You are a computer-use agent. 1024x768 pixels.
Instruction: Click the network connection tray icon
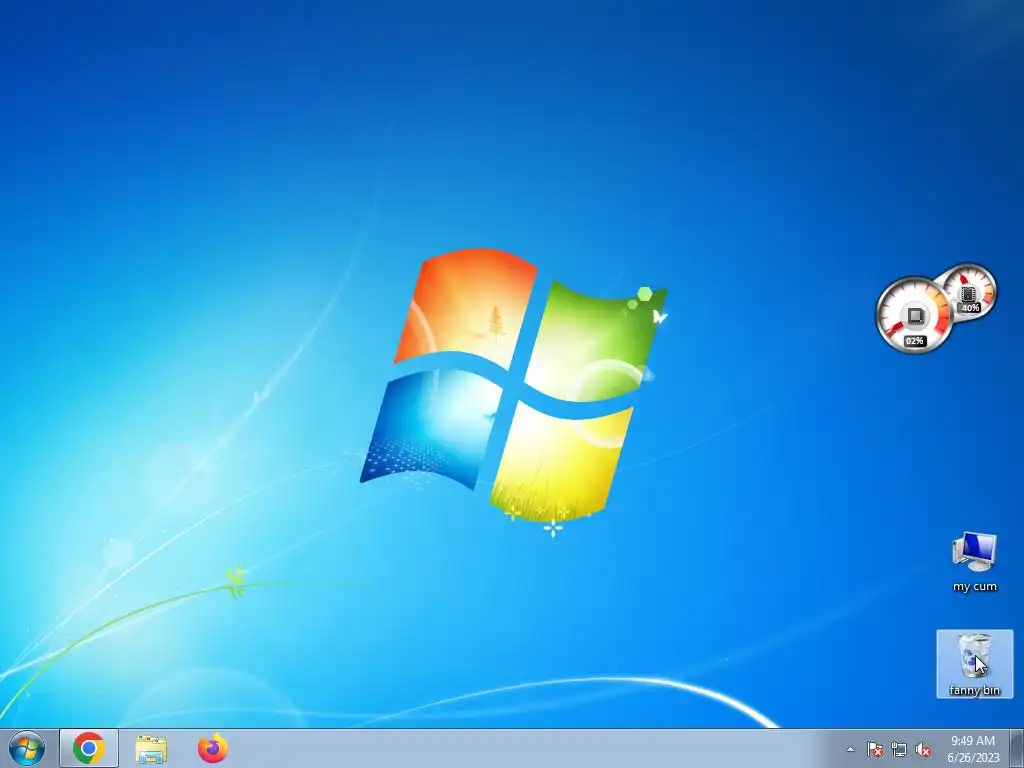coord(899,749)
